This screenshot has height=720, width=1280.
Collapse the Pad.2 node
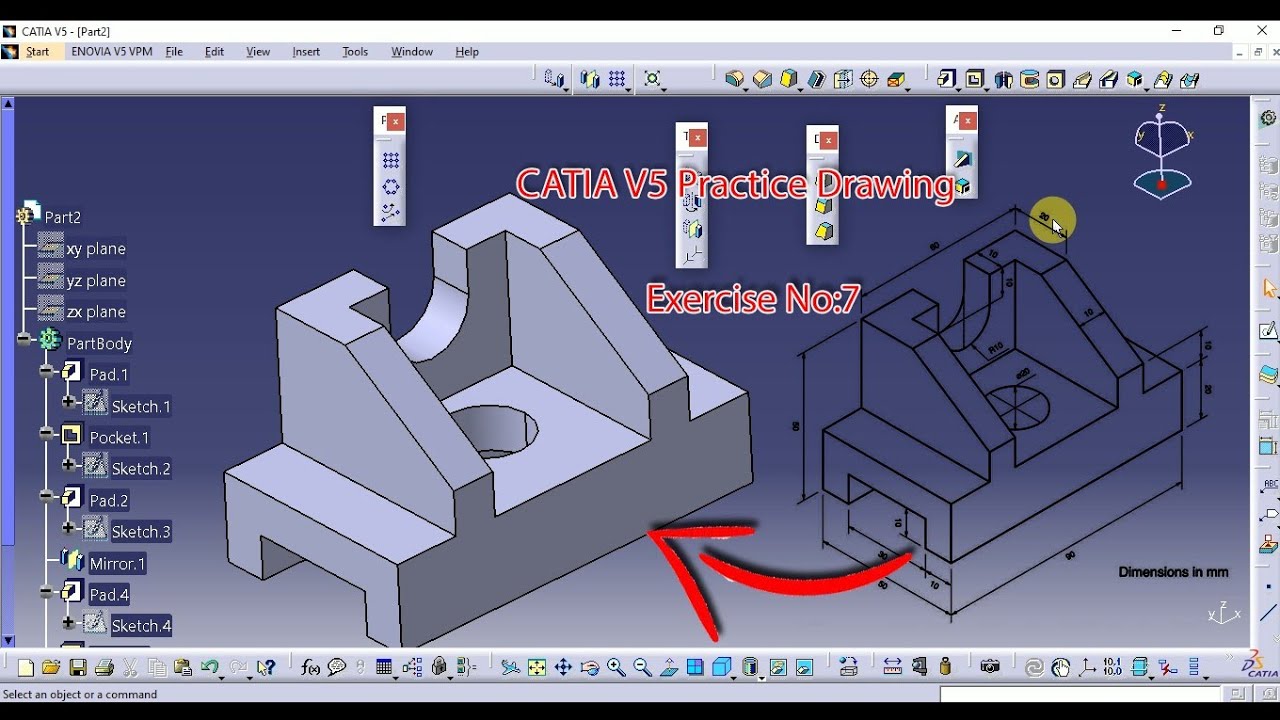[x=47, y=496]
